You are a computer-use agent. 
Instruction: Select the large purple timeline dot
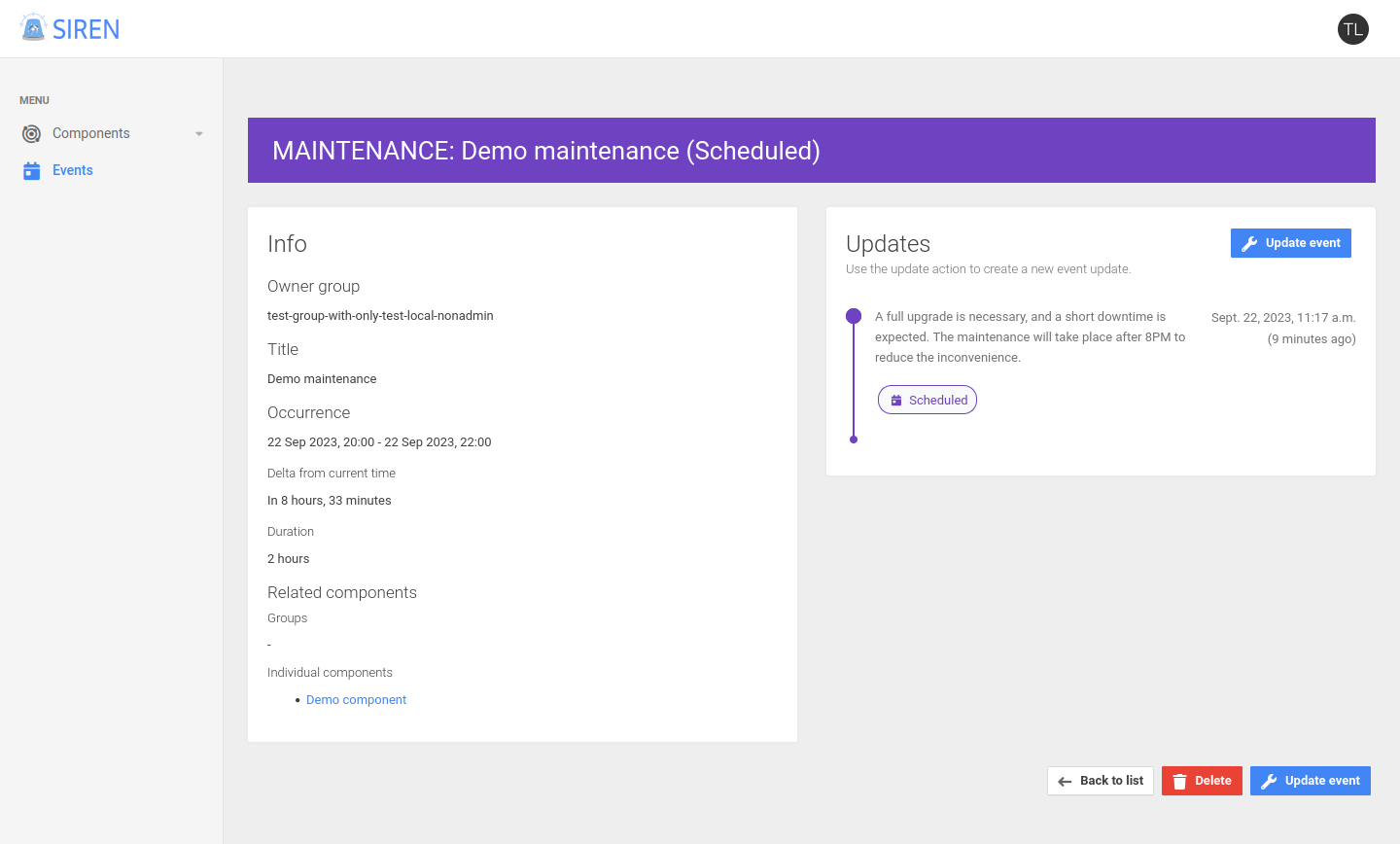click(854, 316)
